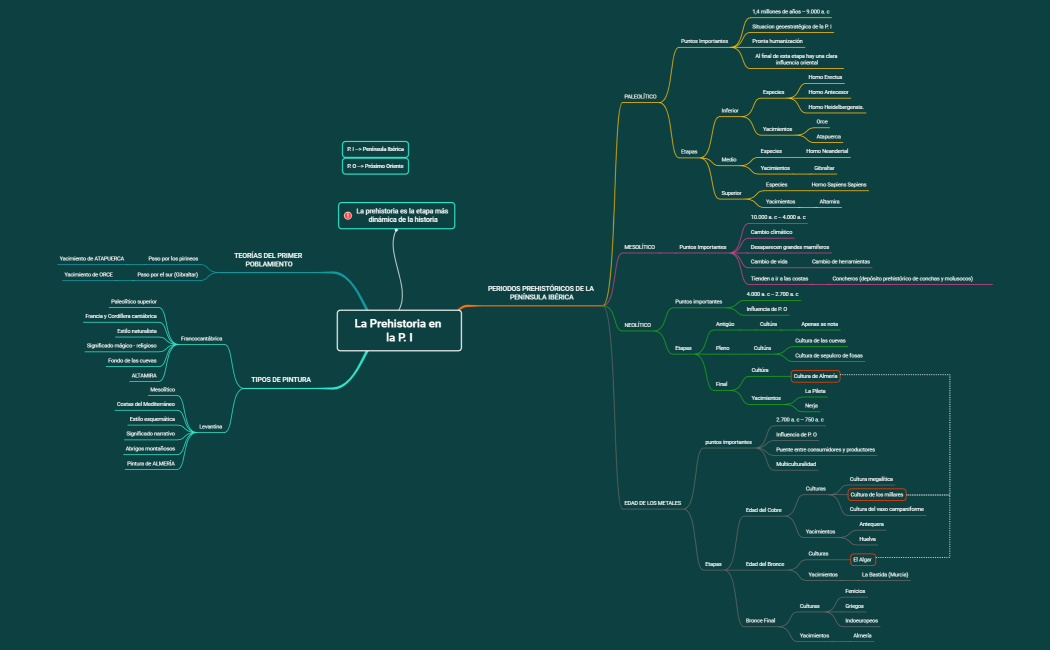Screen dimensions: 1050x650
Task: Click the red exclamation marker icon
Action: pyautogui.click(x=348, y=215)
